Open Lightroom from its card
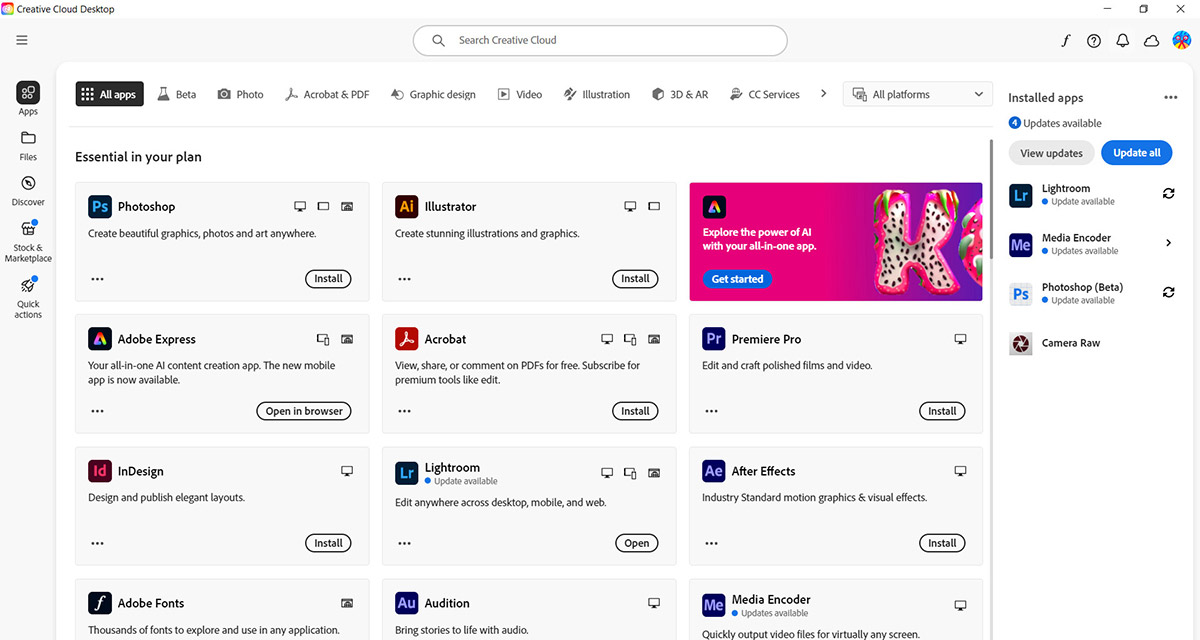 [x=637, y=543]
